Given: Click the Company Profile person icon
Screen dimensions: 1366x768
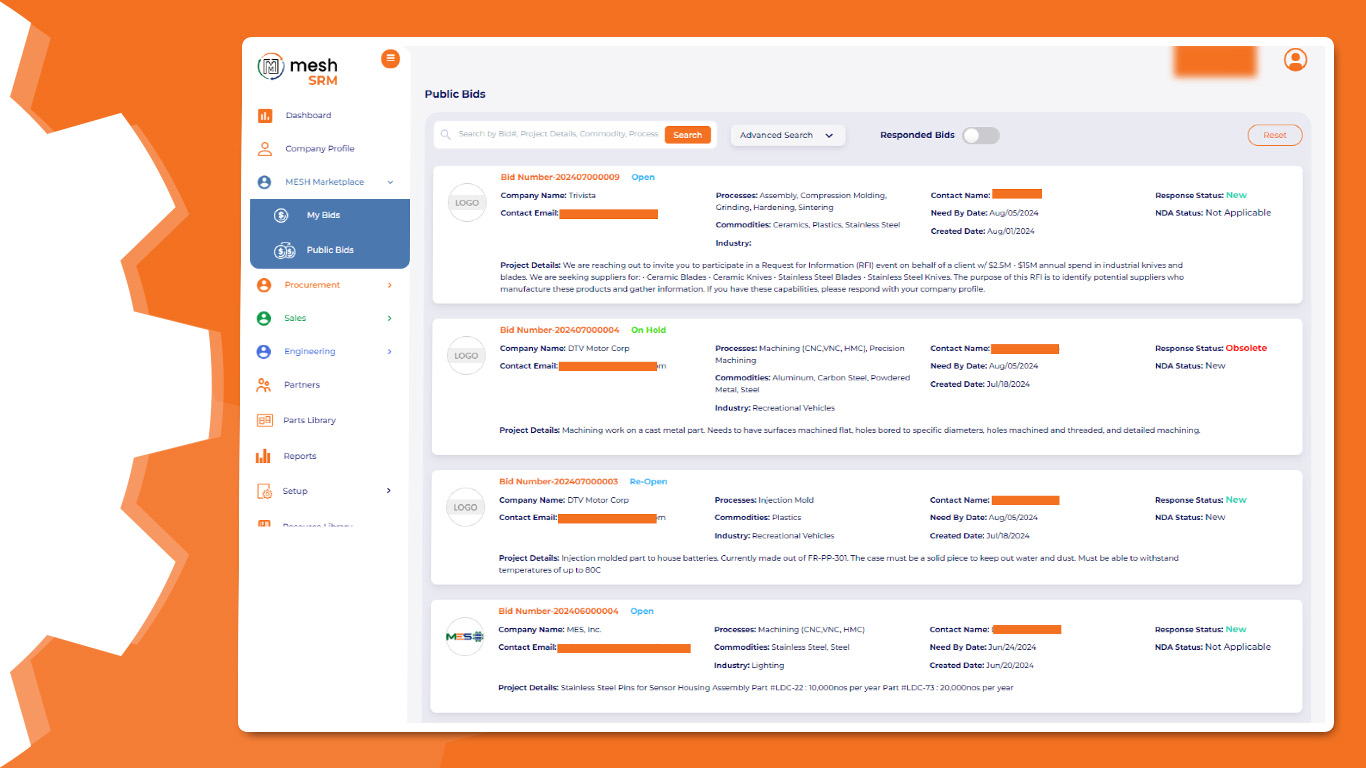Looking at the screenshot, I should (x=264, y=149).
